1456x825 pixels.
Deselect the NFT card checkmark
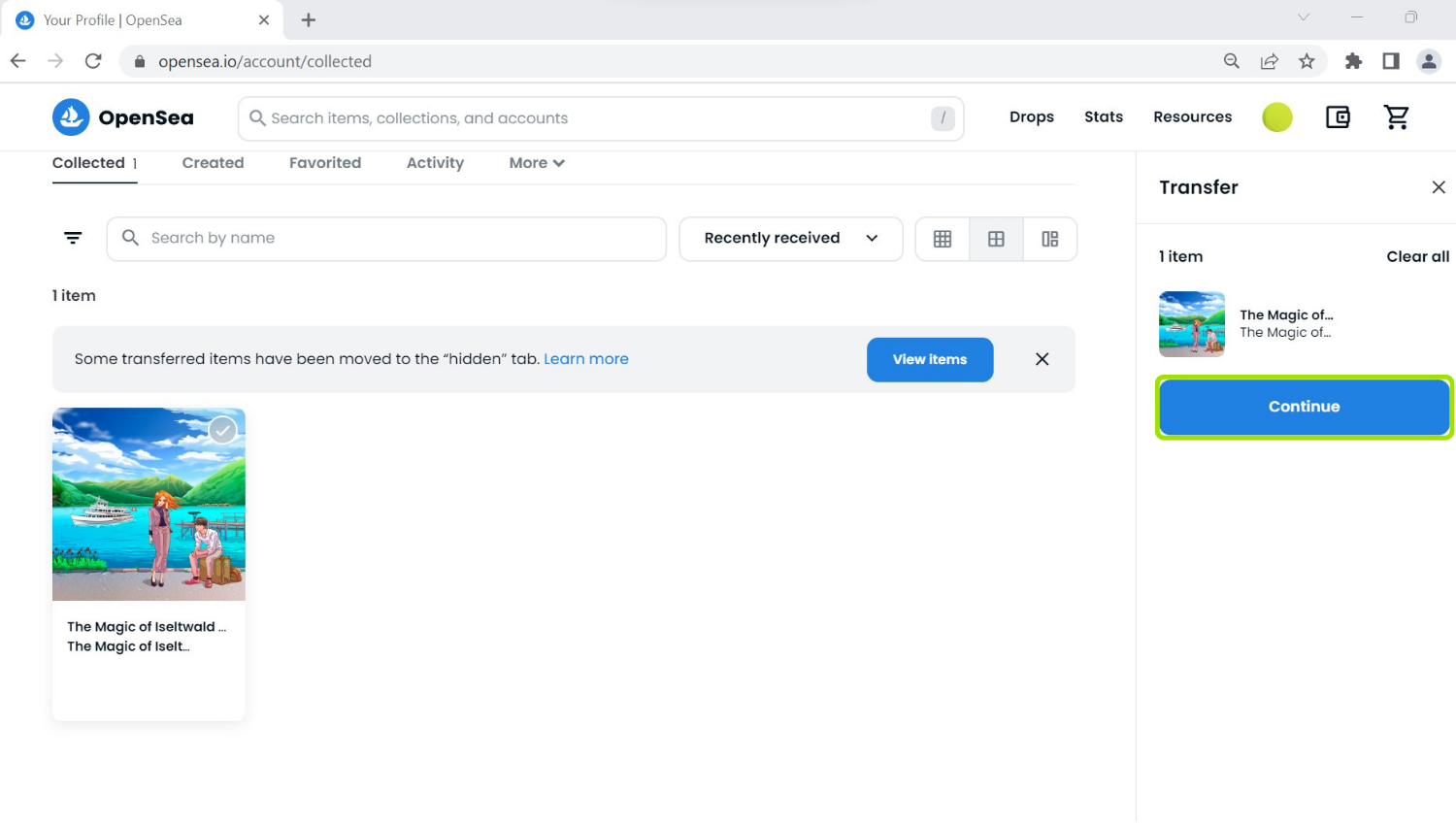point(223,430)
